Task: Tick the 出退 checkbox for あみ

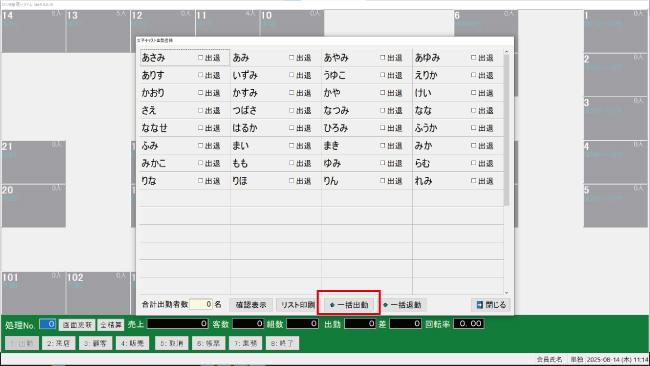Action: click(x=291, y=58)
